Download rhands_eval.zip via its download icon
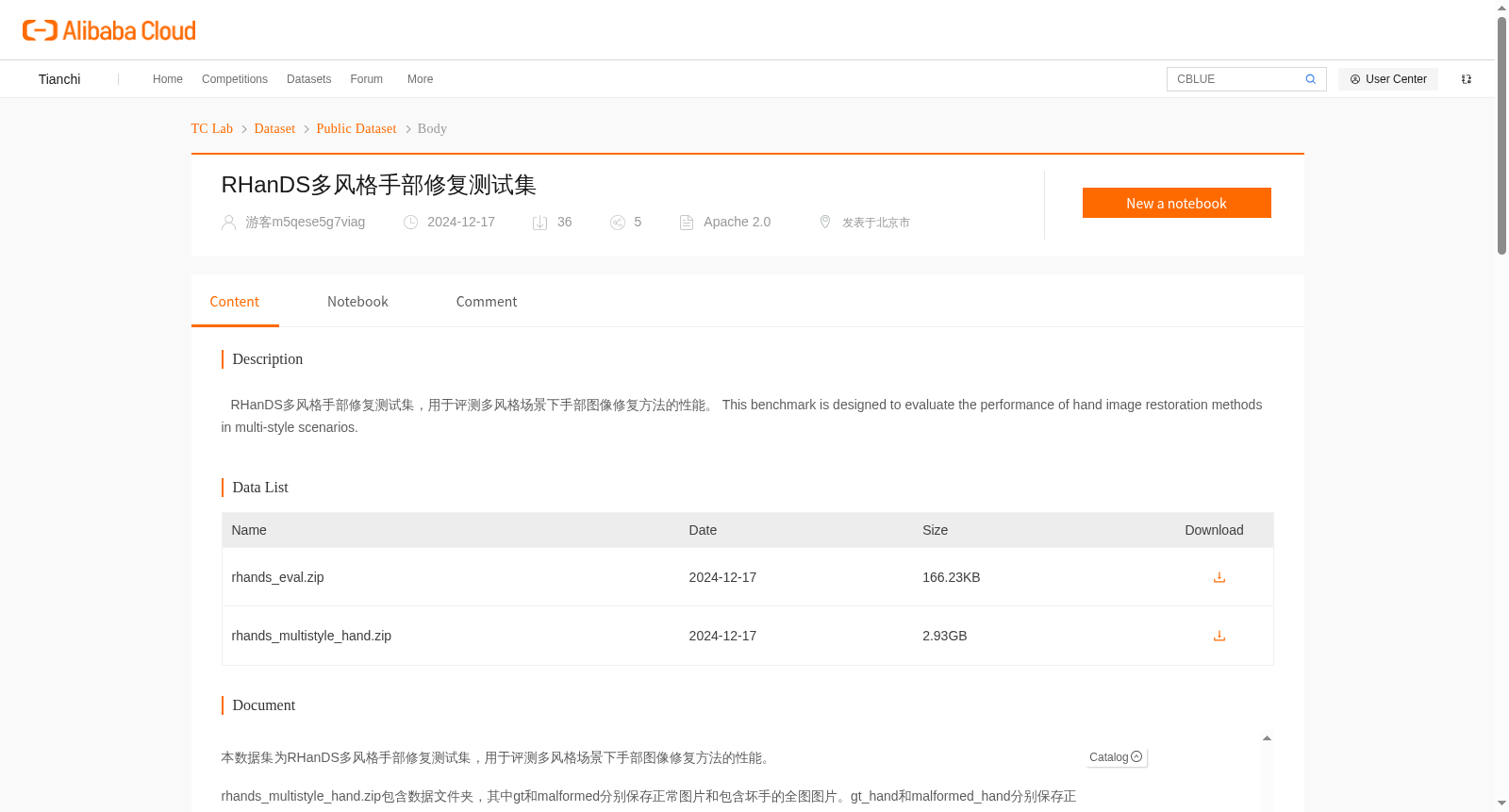This screenshot has width=1509, height=812. click(1219, 577)
